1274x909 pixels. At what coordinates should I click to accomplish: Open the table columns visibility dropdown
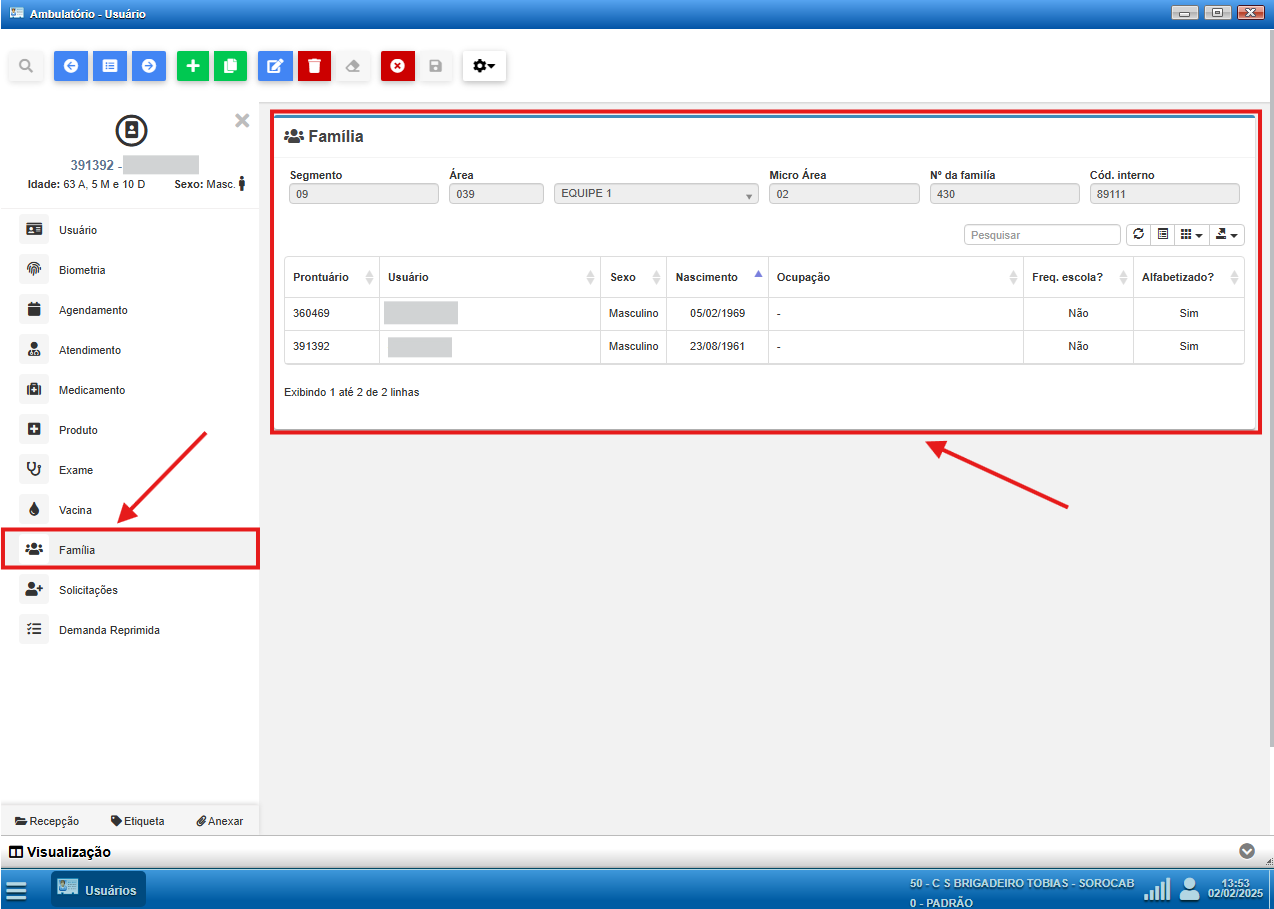[x=1189, y=234]
